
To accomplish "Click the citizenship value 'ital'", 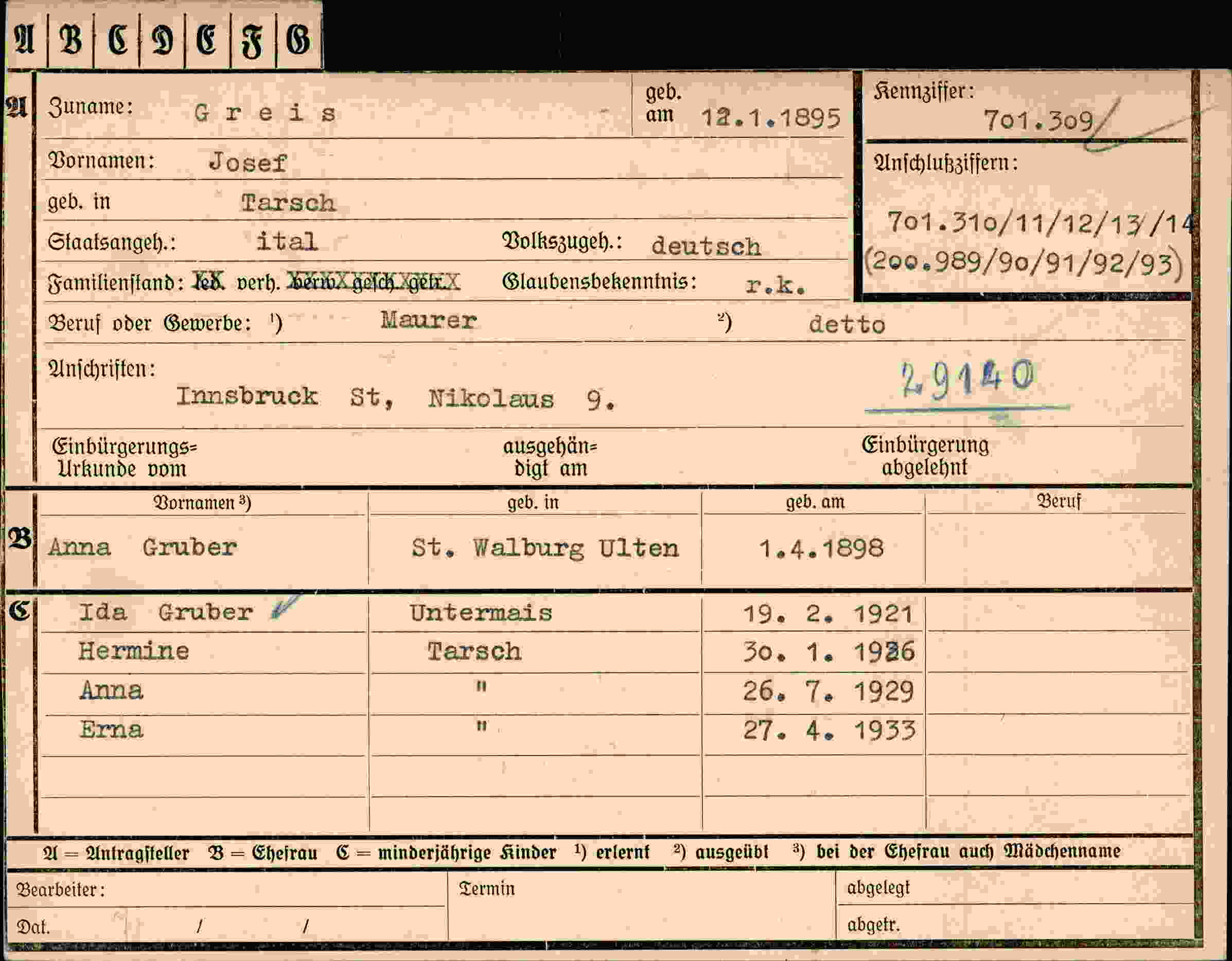I will pos(287,241).
